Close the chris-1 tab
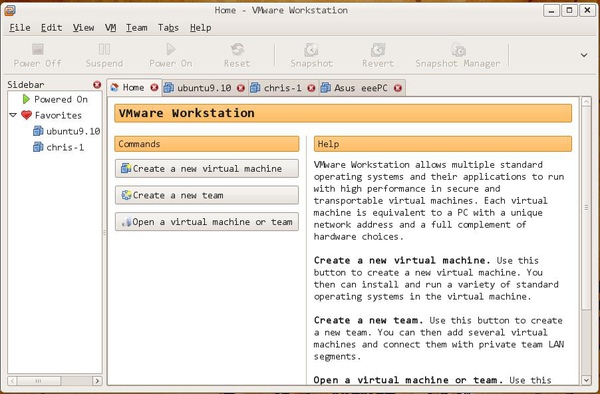This screenshot has width=600, height=394. [311, 88]
